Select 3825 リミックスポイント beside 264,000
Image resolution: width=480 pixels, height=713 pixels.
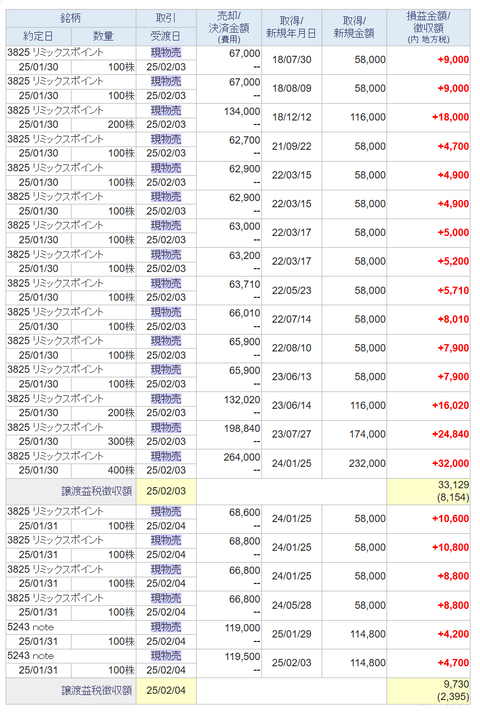(x=55, y=456)
